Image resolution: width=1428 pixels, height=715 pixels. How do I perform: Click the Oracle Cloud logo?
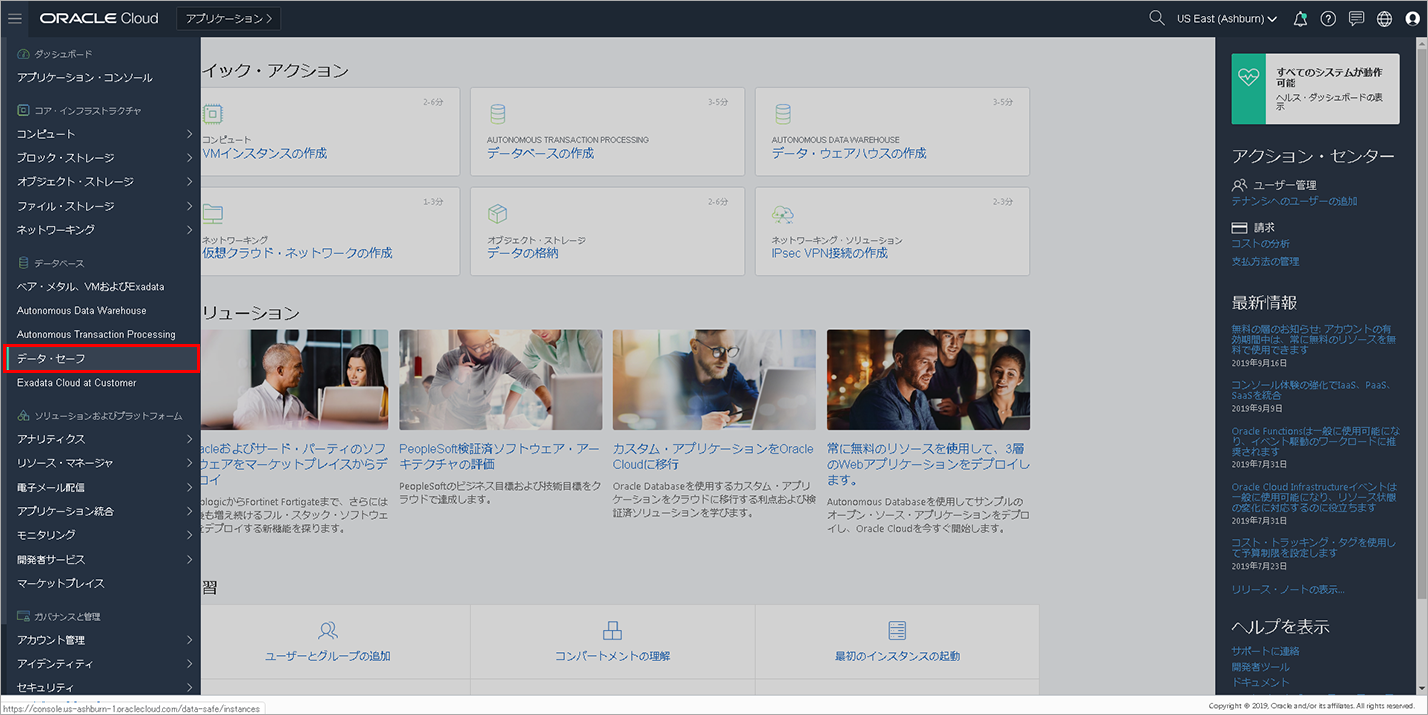pos(100,19)
